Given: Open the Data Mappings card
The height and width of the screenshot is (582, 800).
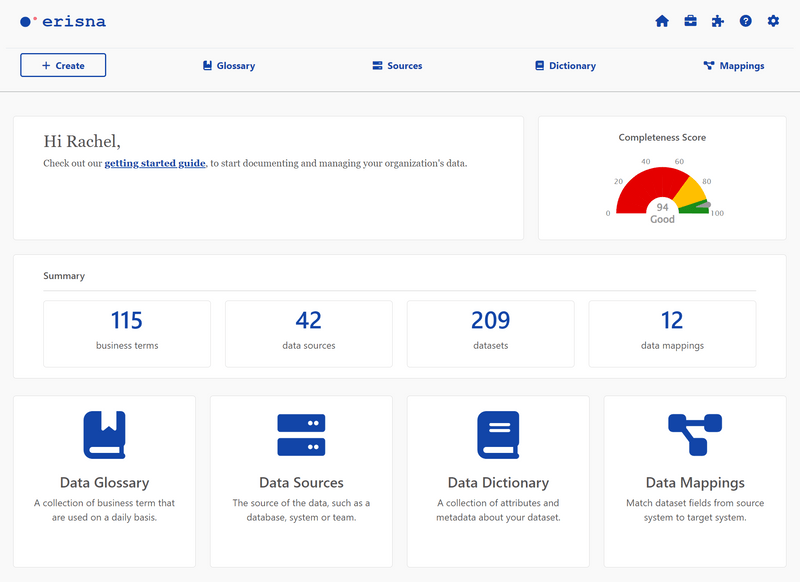Looking at the screenshot, I should (696, 482).
